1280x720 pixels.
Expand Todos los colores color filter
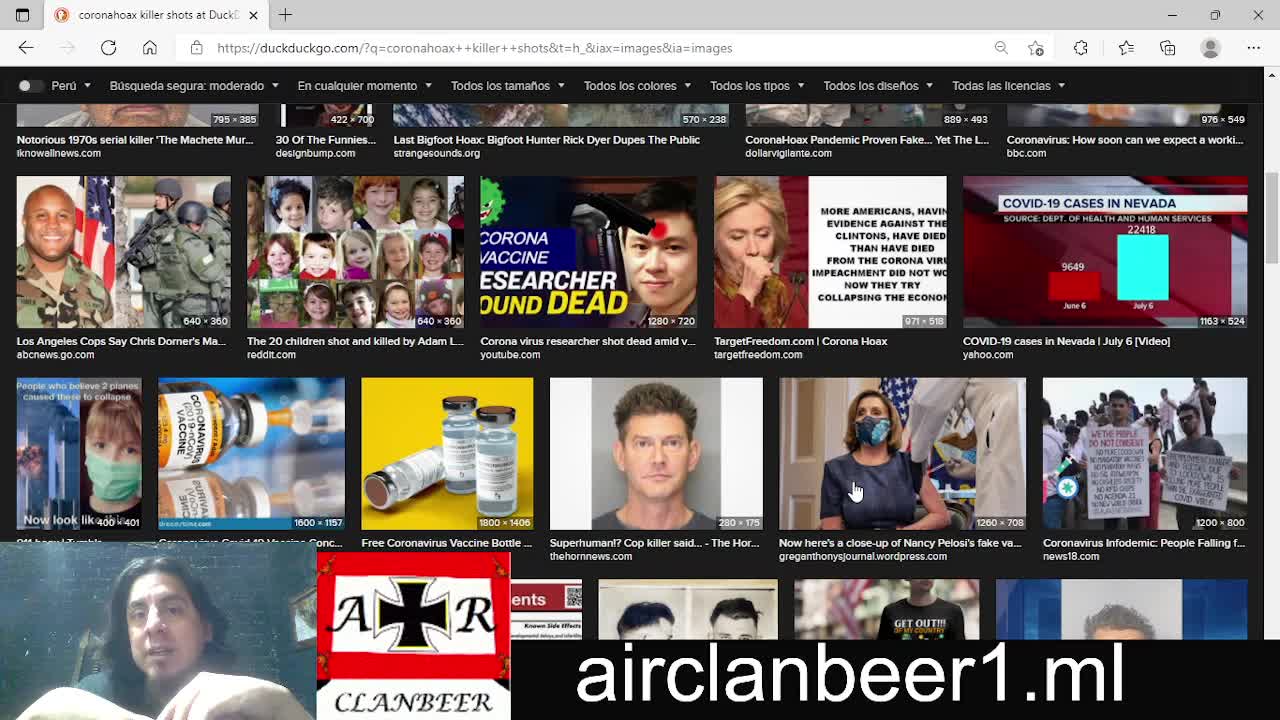(x=637, y=86)
